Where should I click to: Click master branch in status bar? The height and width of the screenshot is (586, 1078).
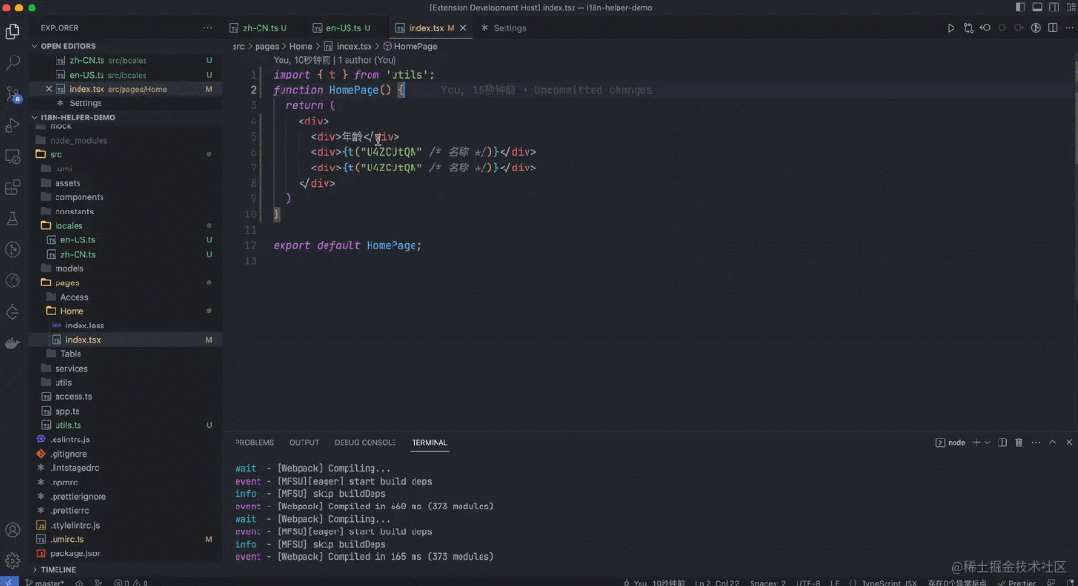click(45, 583)
